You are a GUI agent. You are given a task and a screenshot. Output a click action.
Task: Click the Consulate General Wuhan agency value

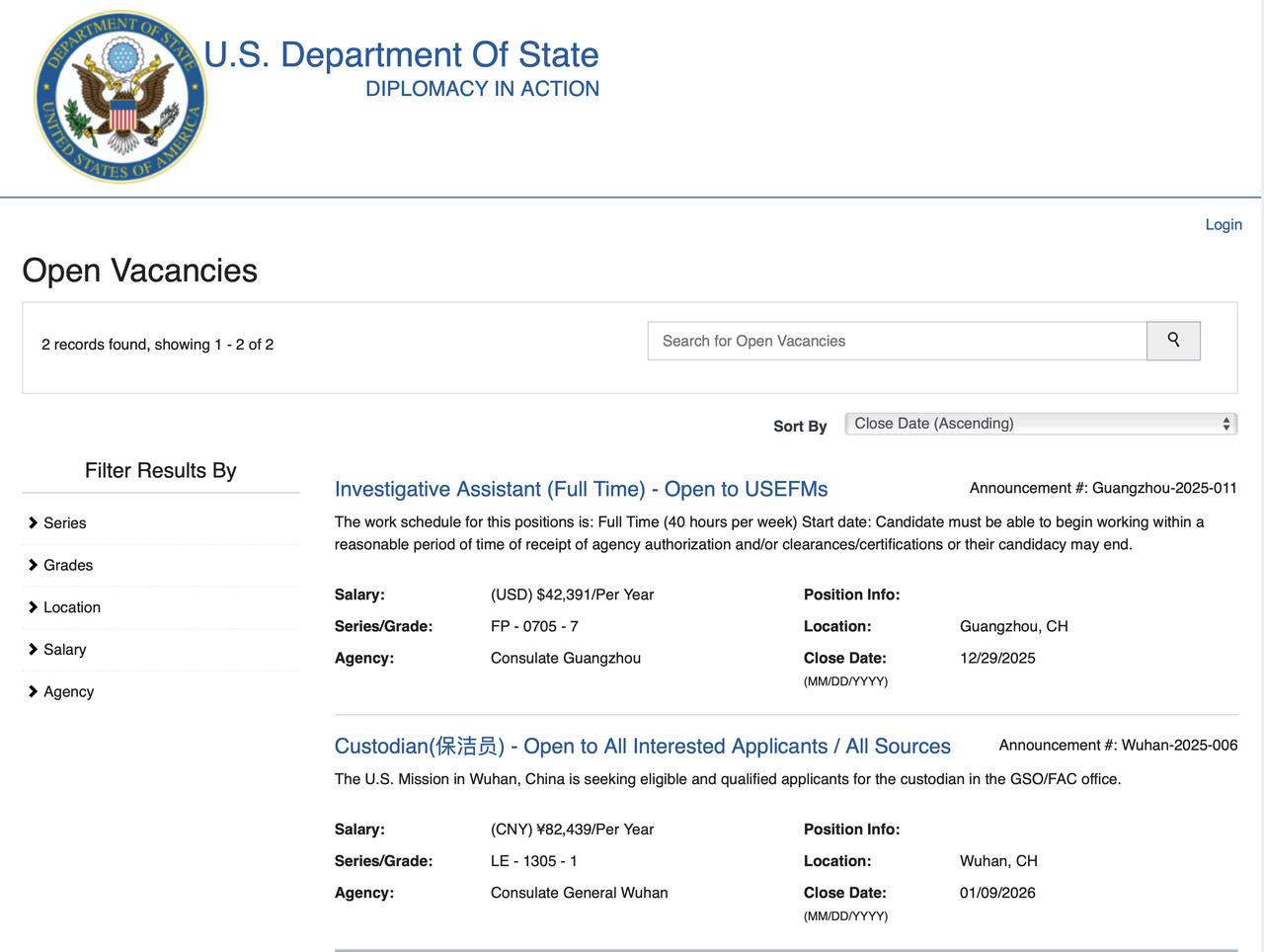pyautogui.click(x=579, y=893)
